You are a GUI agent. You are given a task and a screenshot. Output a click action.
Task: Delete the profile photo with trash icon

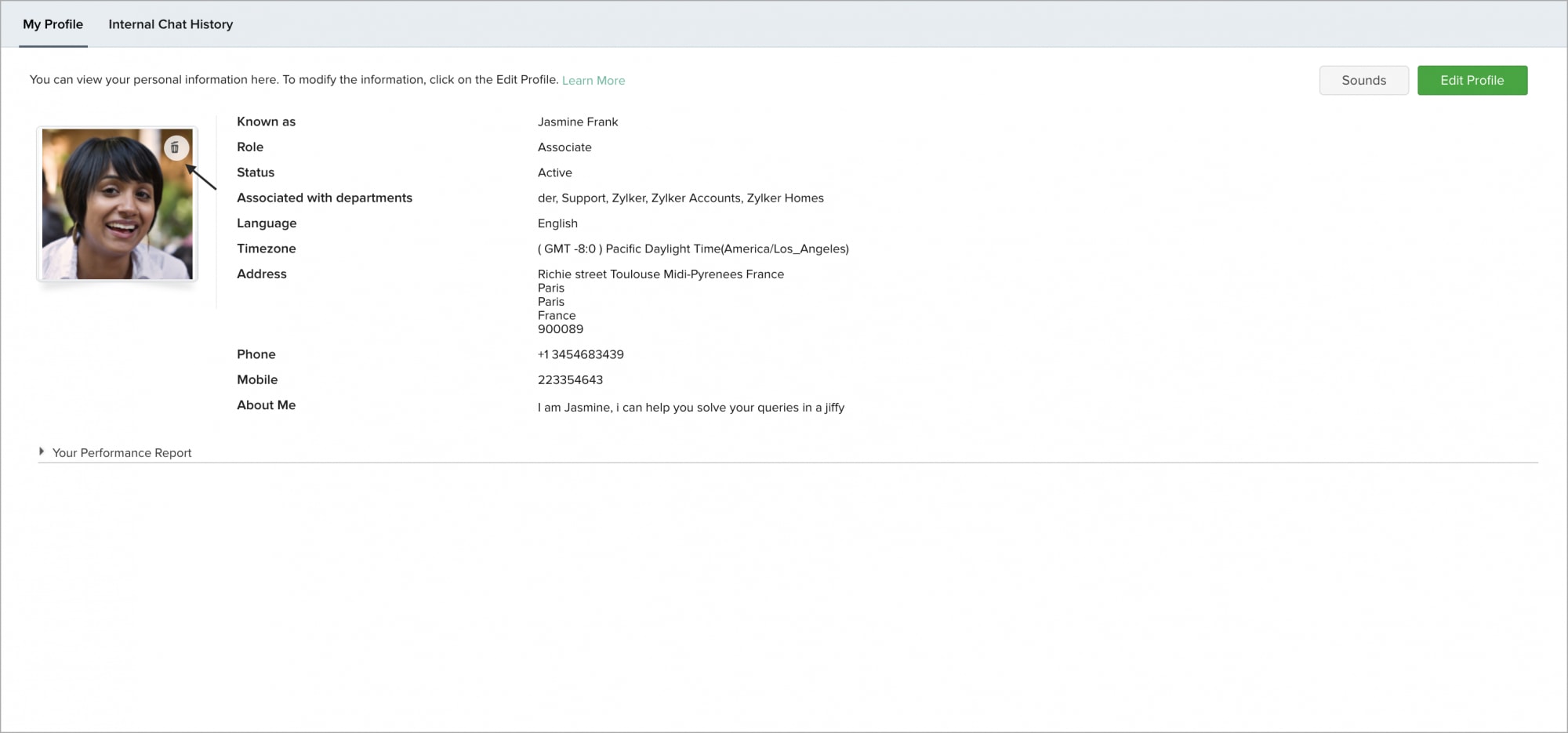coord(176,147)
